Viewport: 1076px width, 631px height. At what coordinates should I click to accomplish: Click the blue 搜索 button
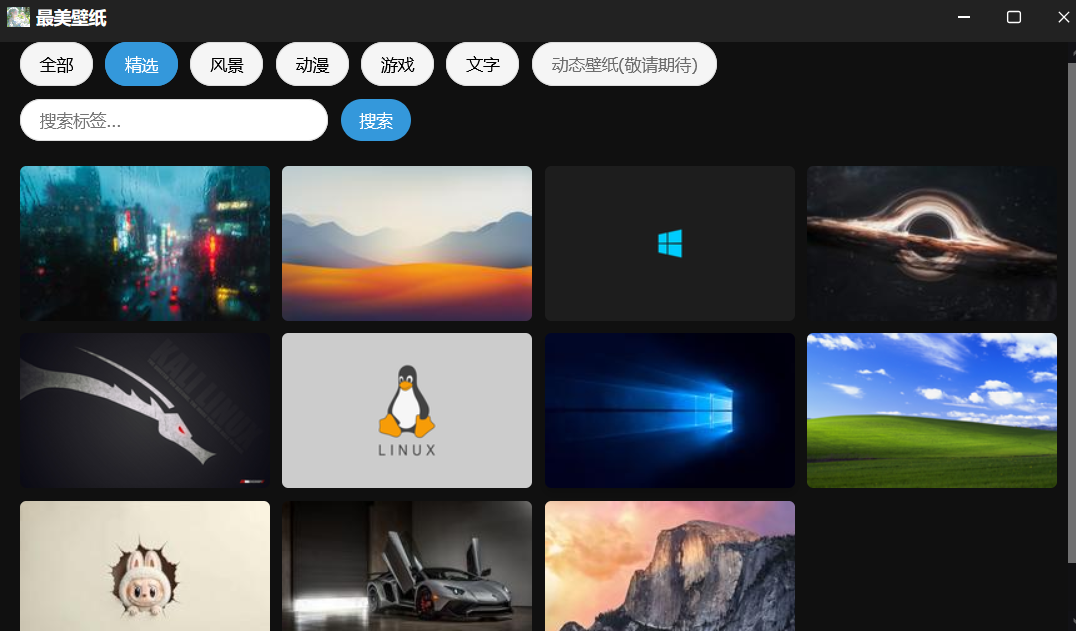[x=376, y=120]
